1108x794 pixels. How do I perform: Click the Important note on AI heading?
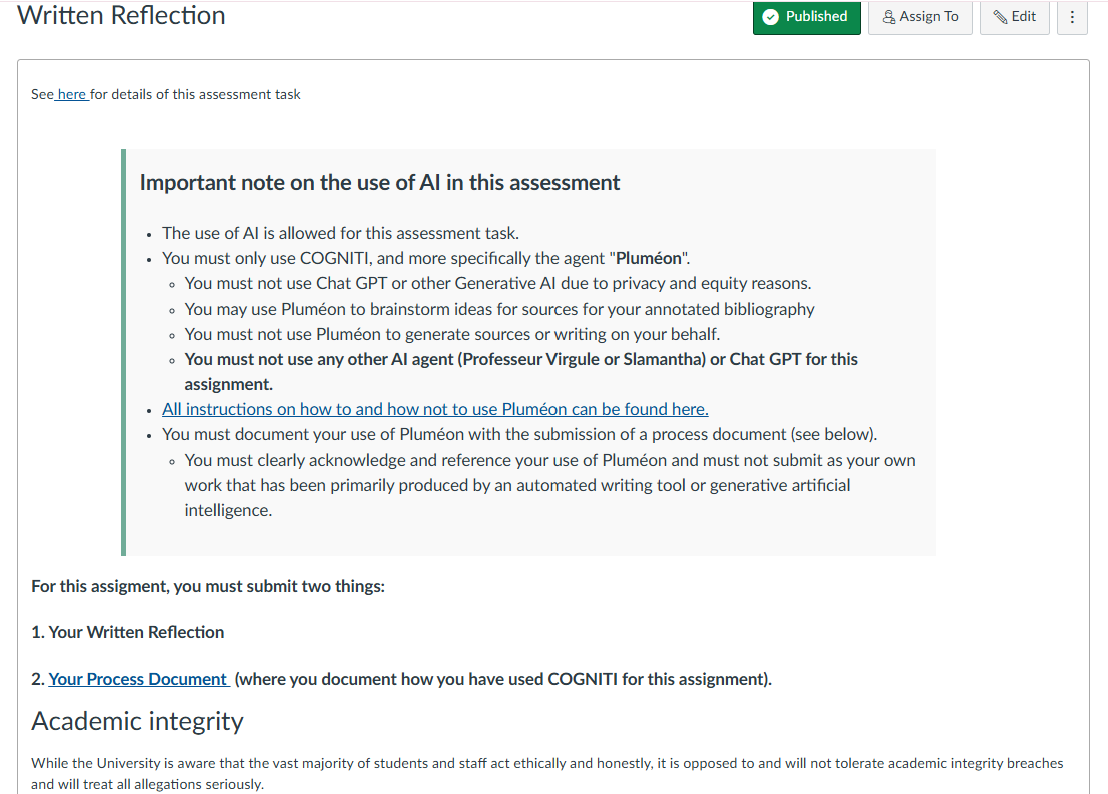point(380,182)
